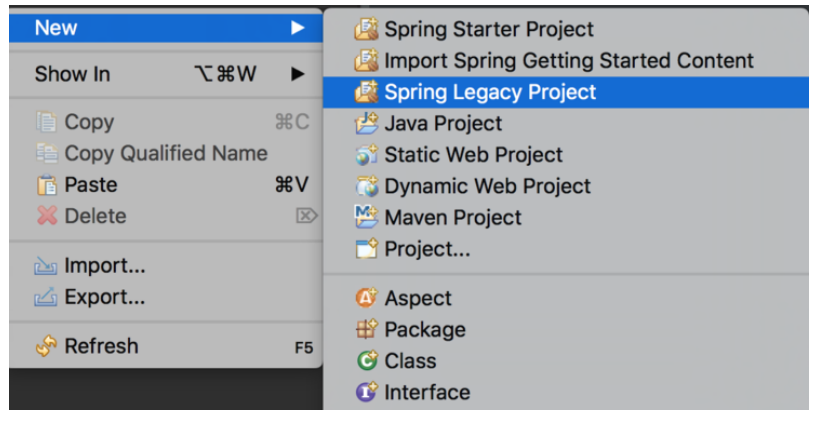Click the Java Project icon
The image size is (831, 425).
(367, 124)
